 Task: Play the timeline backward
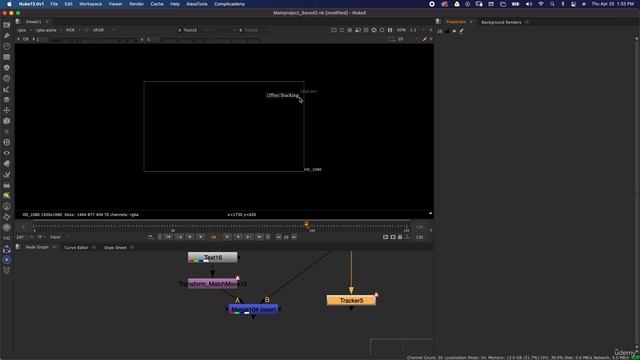[x=200, y=237]
